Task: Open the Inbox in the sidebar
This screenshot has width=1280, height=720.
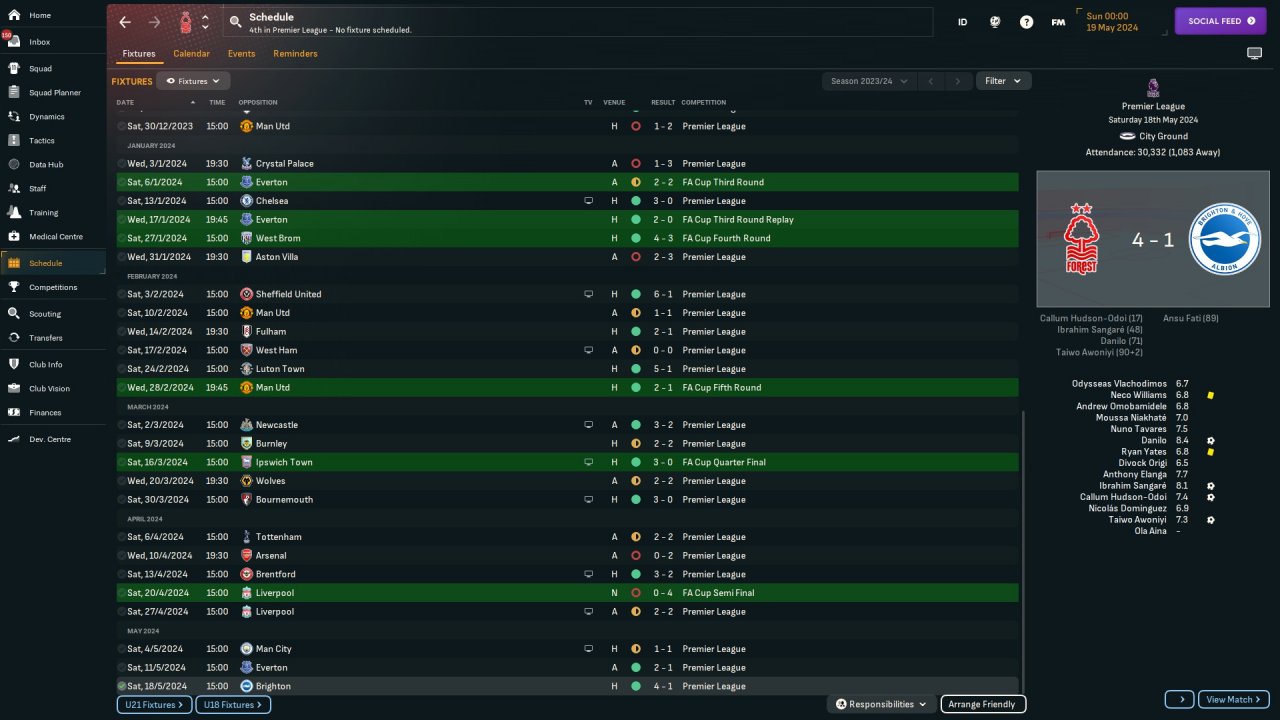Action: (x=40, y=42)
